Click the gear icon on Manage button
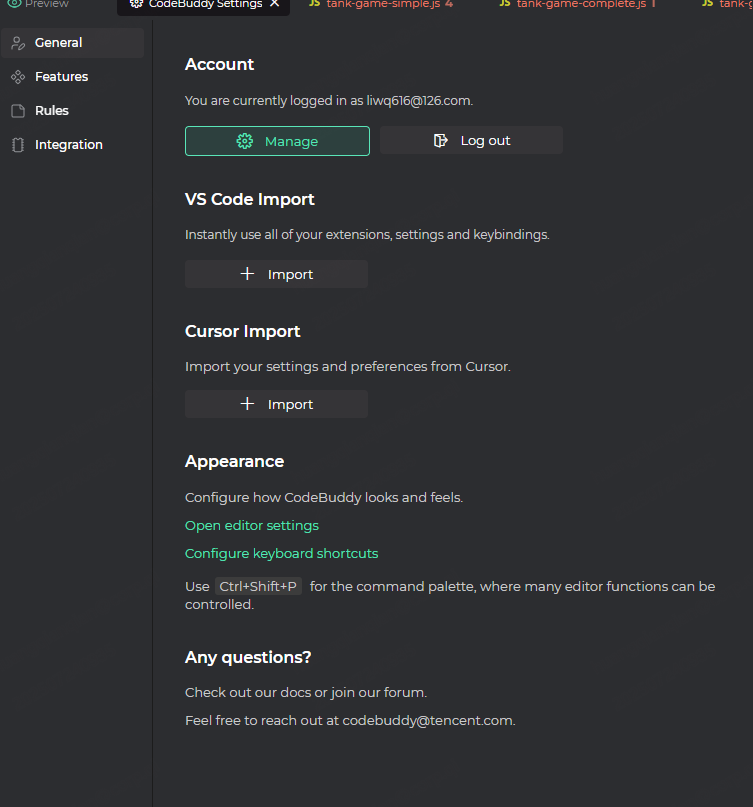This screenshot has height=807, width=753. pyautogui.click(x=245, y=141)
